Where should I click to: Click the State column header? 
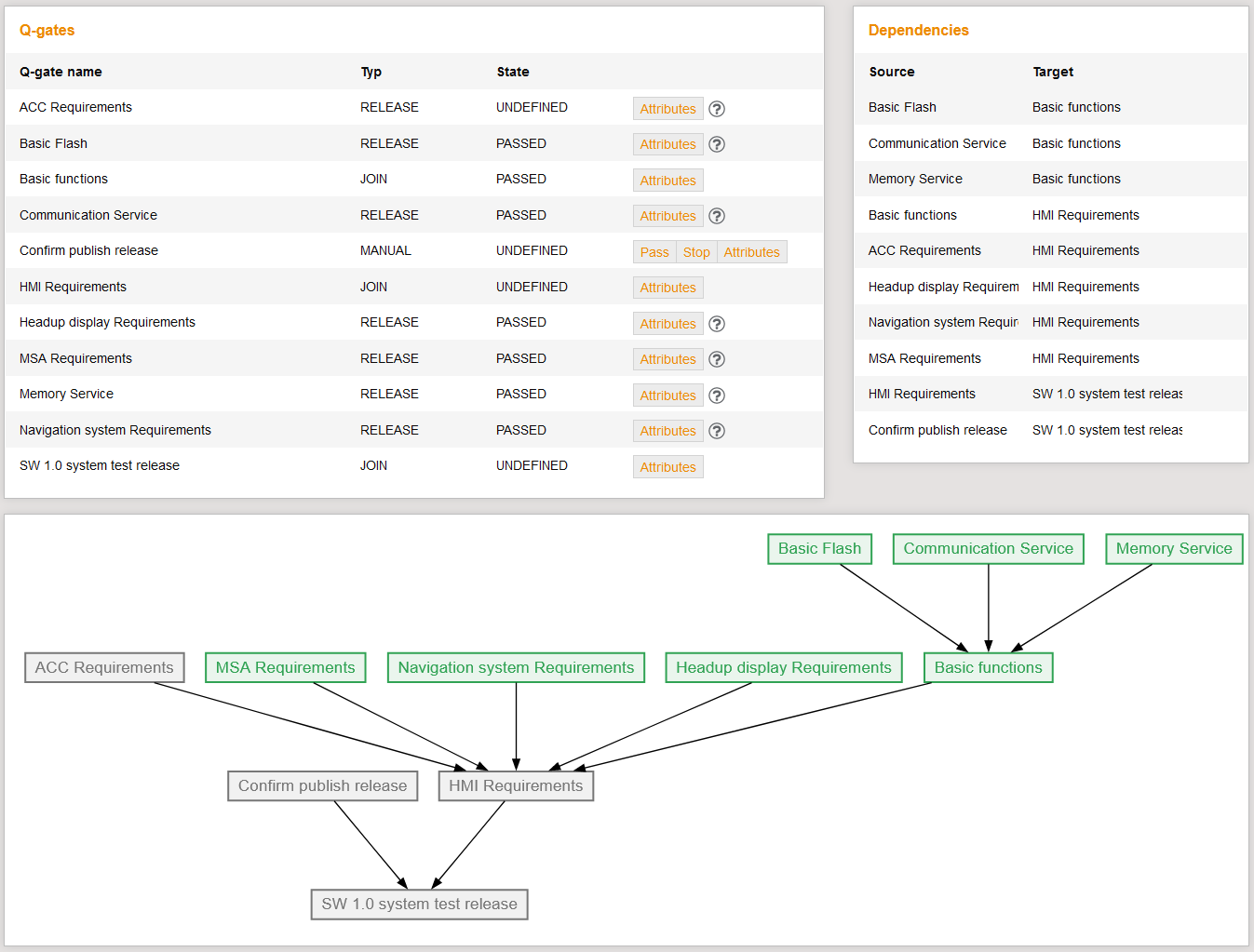coord(513,72)
